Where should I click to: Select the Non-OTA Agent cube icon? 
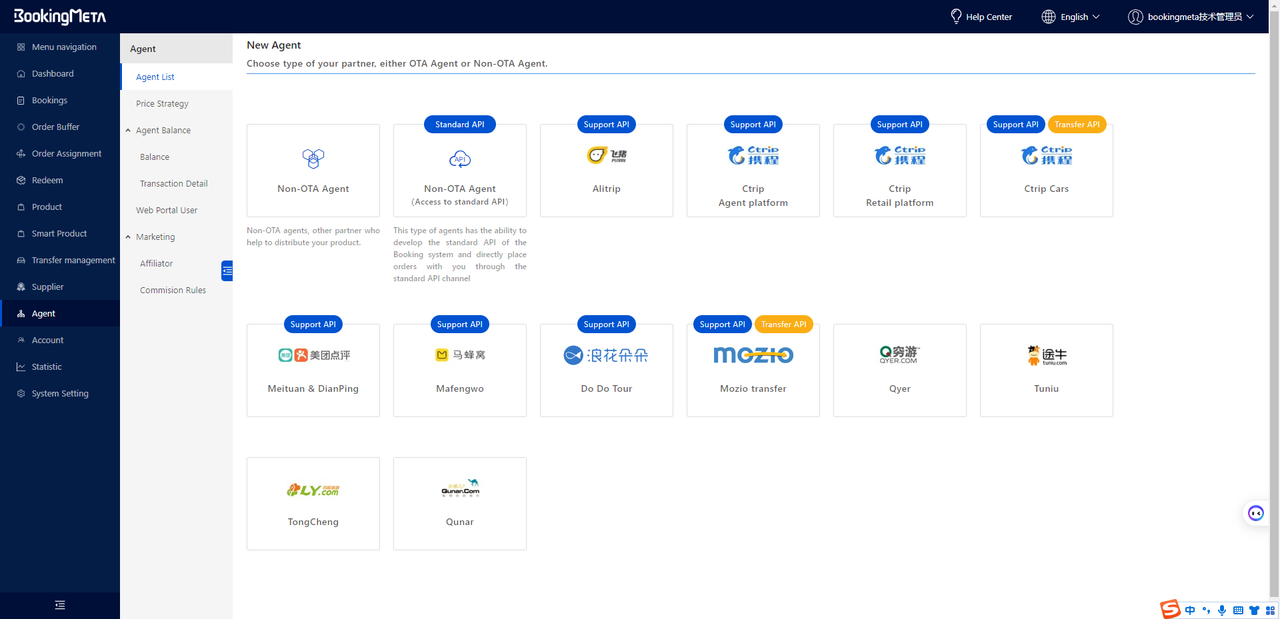[313, 158]
